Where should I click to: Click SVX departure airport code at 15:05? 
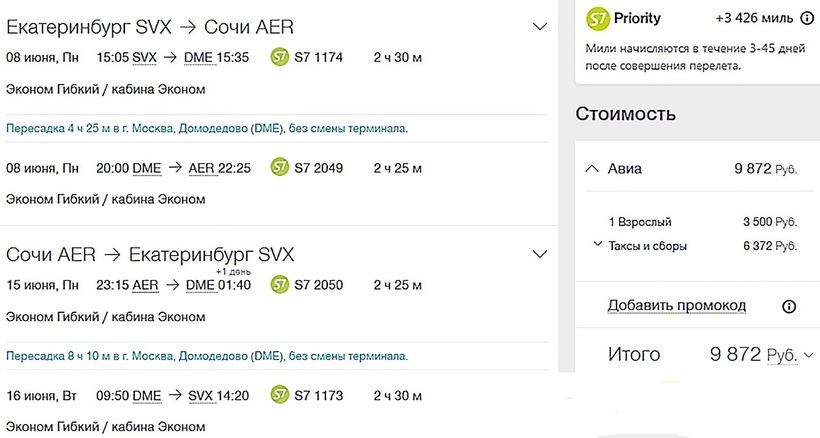(x=144, y=58)
